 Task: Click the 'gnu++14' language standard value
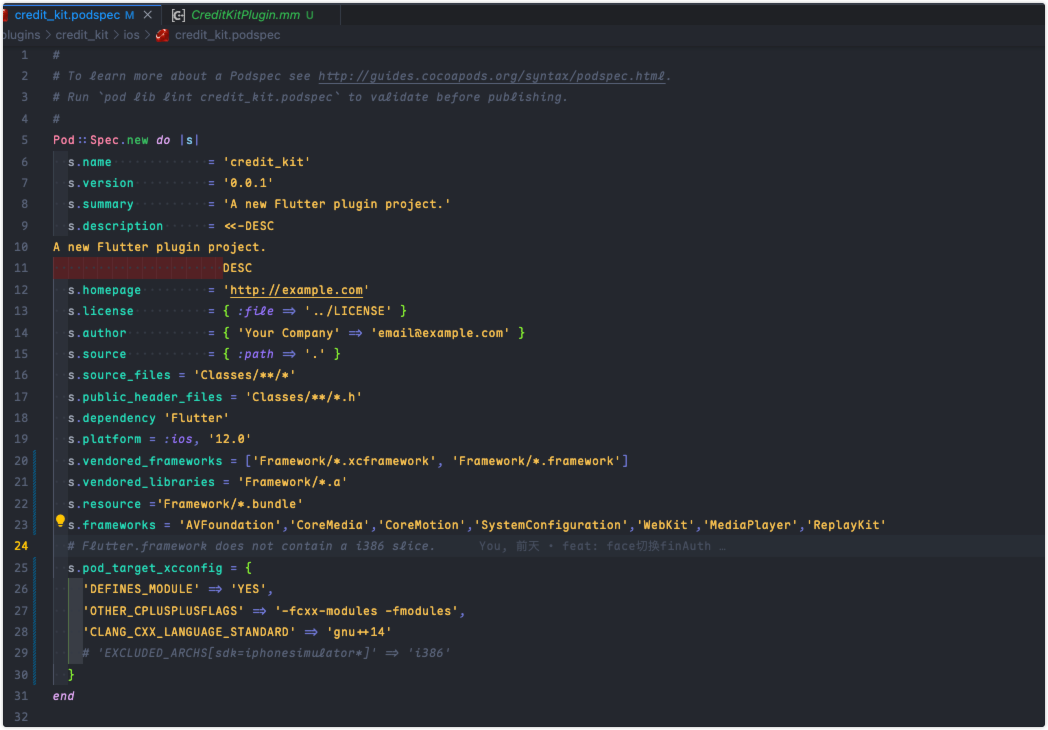point(358,632)
